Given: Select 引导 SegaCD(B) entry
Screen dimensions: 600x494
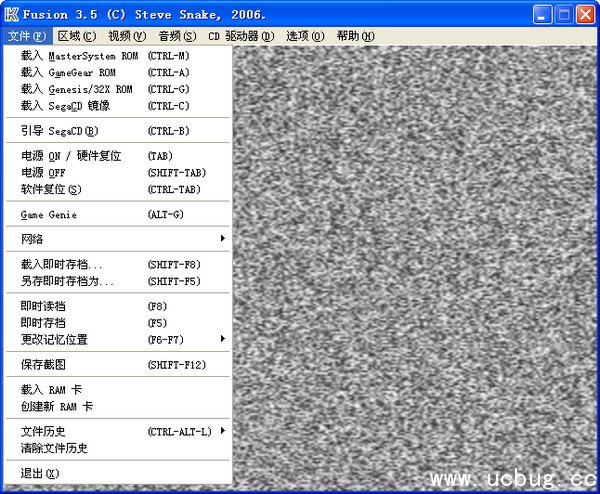Looking at the screenshot, I should 118,131.
